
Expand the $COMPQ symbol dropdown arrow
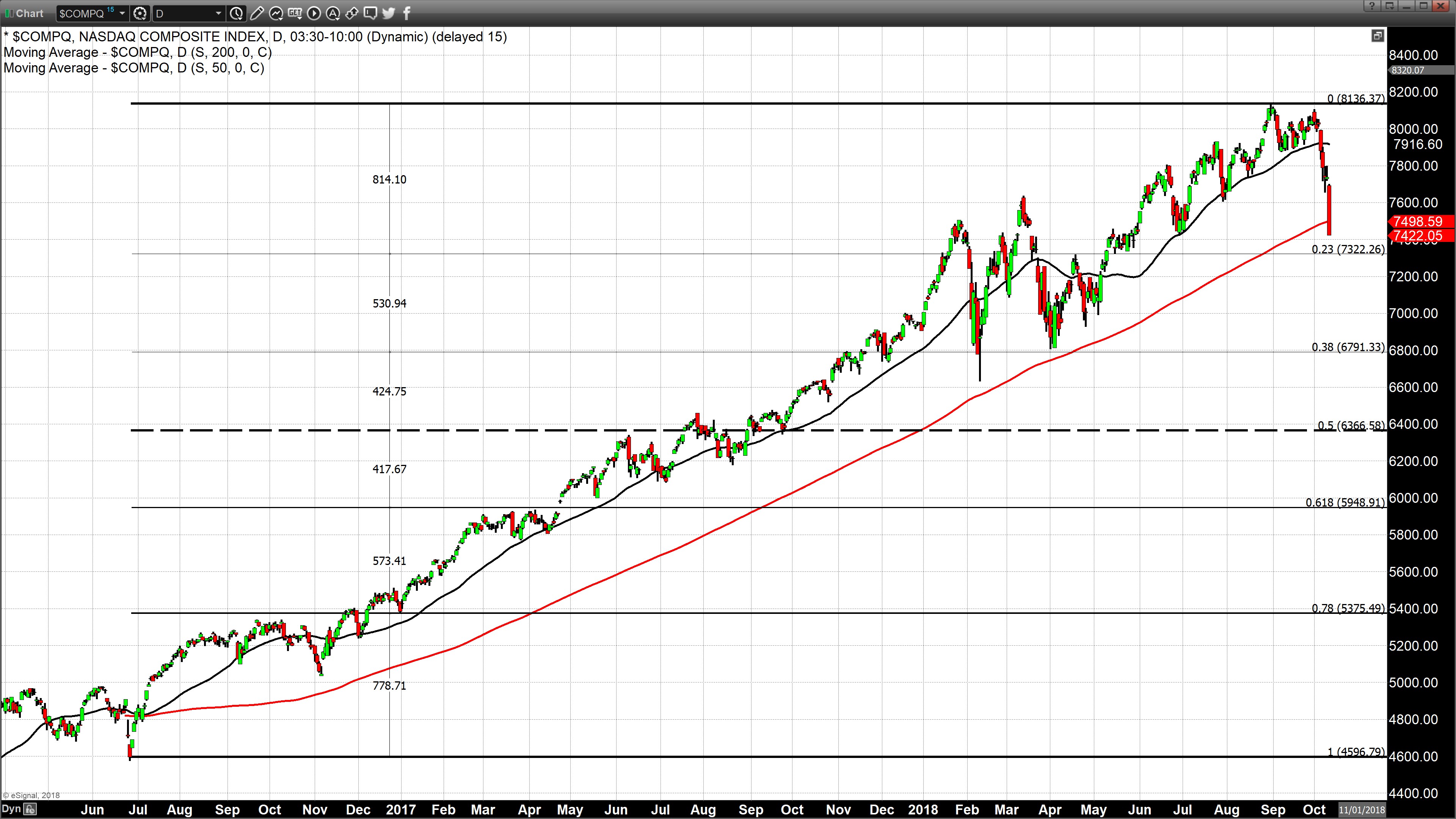pos(122,13)
